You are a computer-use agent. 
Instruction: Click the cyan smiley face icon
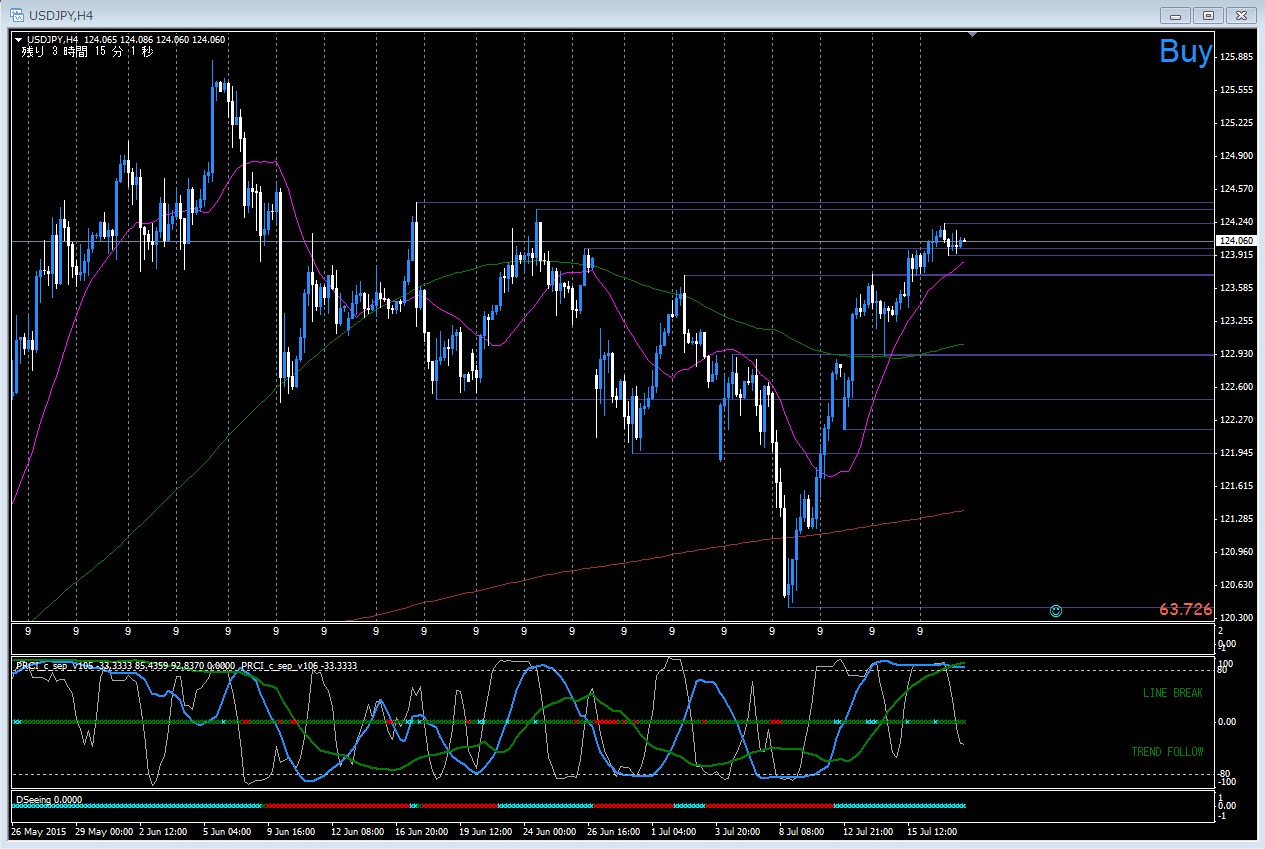pos(1056,610)
